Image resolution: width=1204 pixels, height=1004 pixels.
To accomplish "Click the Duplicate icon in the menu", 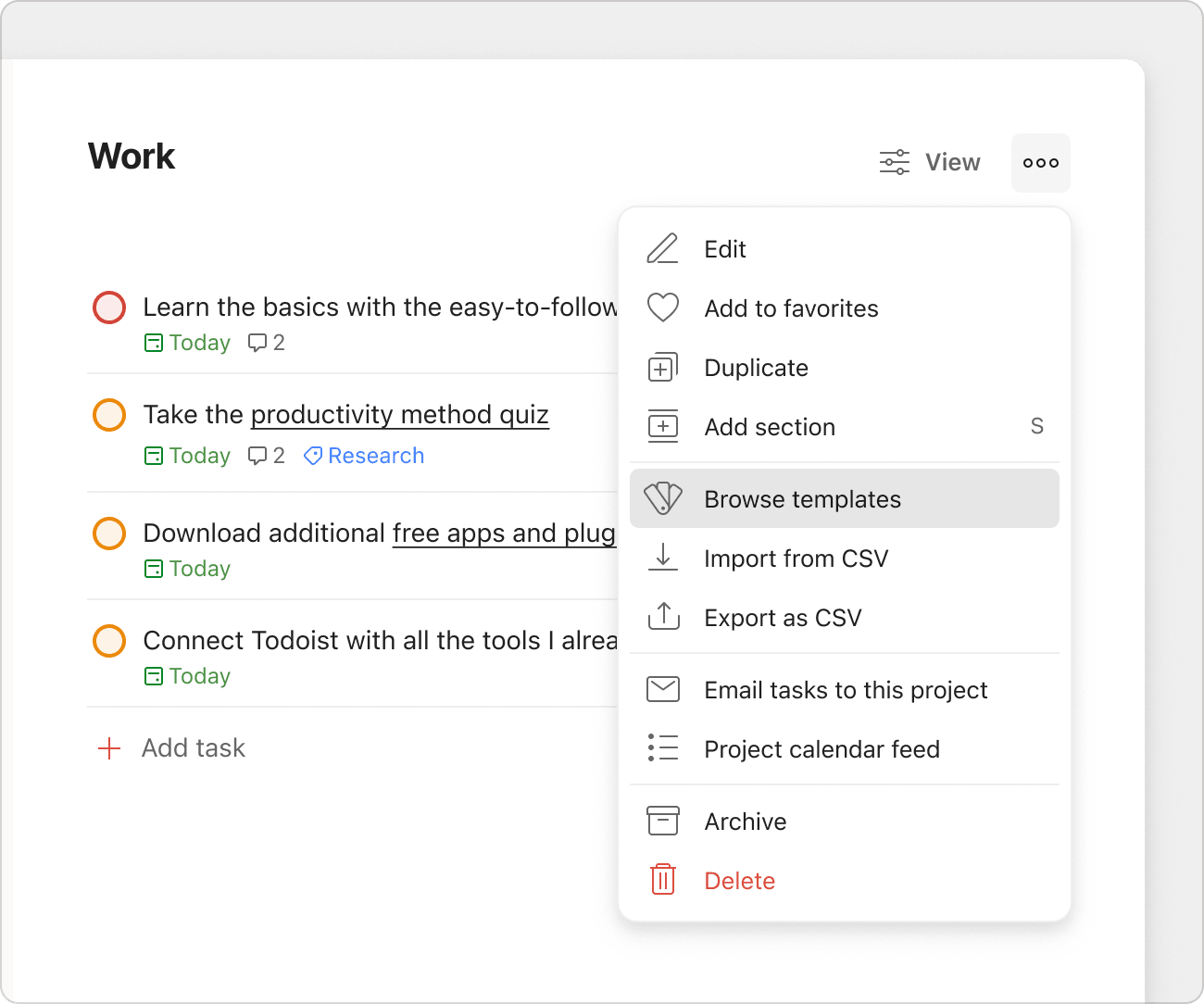I will tap(662, 367).
